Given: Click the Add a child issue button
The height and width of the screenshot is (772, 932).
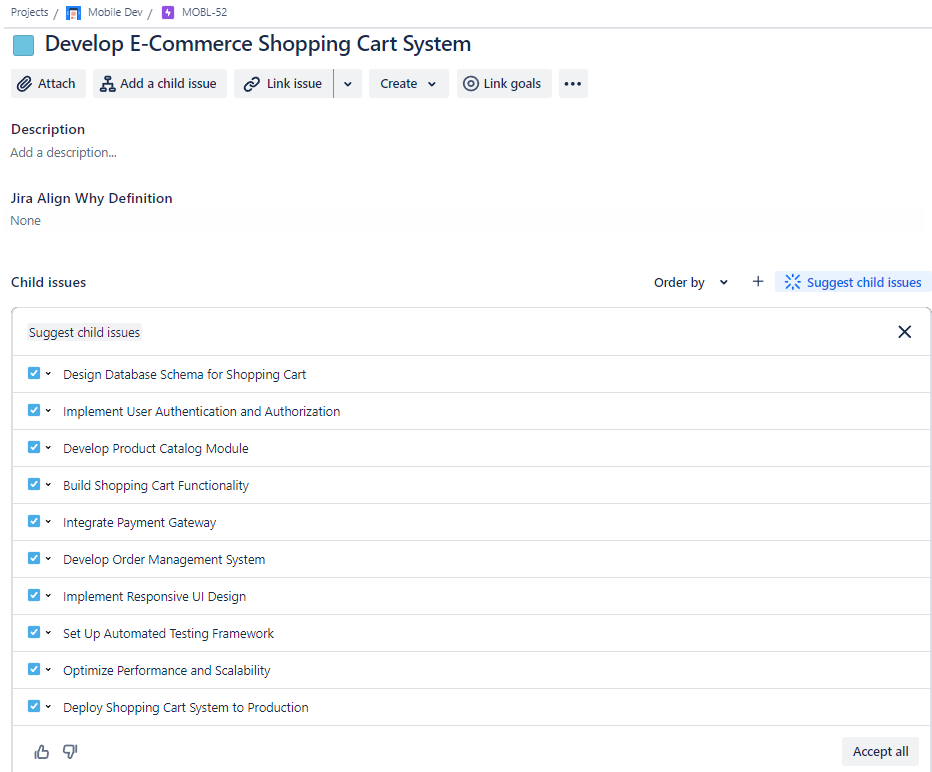Looking at the screenshot, I should coord(159,84).
